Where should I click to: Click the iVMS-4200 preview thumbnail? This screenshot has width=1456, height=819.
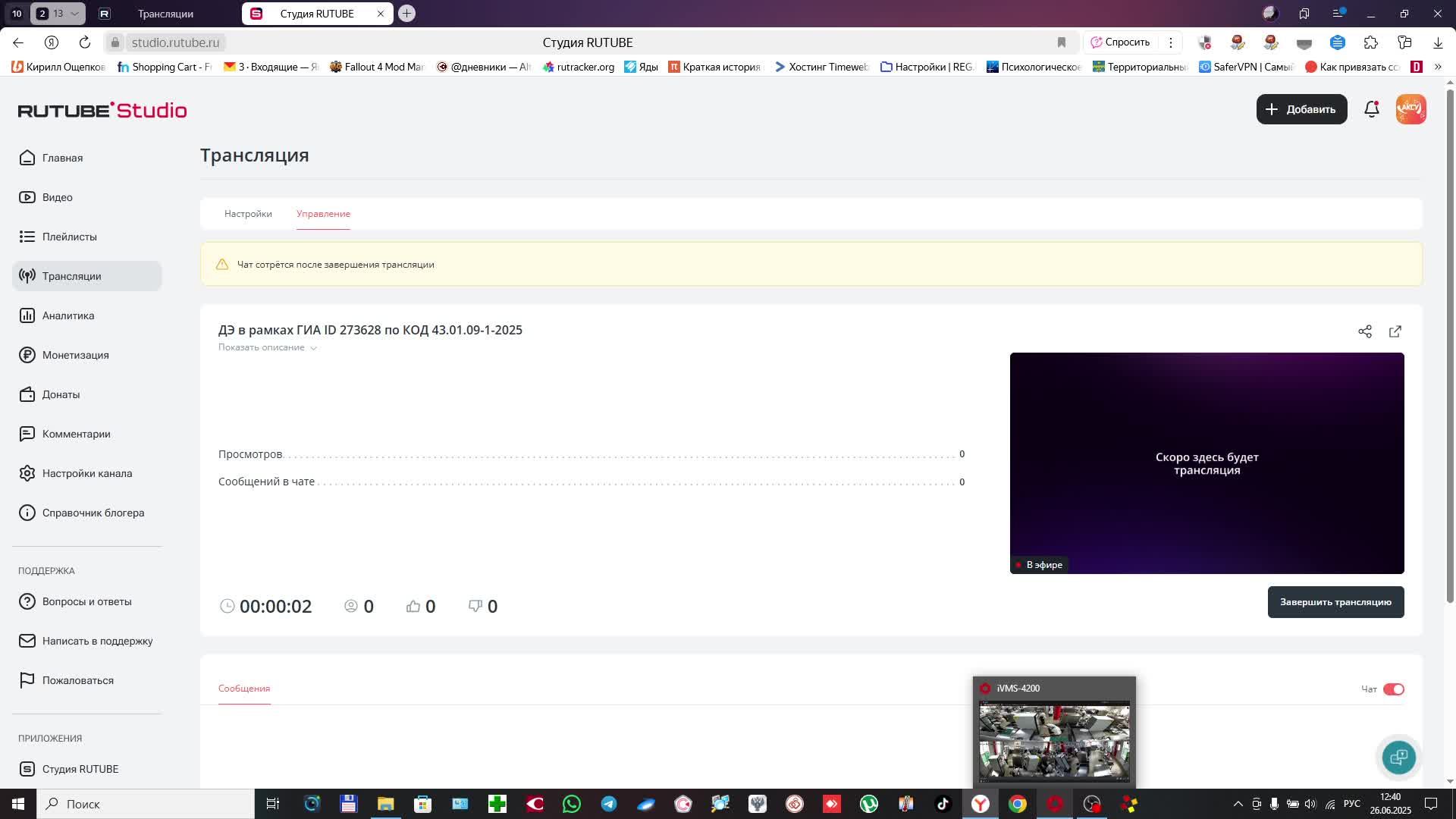click(x=1054, y=741)
